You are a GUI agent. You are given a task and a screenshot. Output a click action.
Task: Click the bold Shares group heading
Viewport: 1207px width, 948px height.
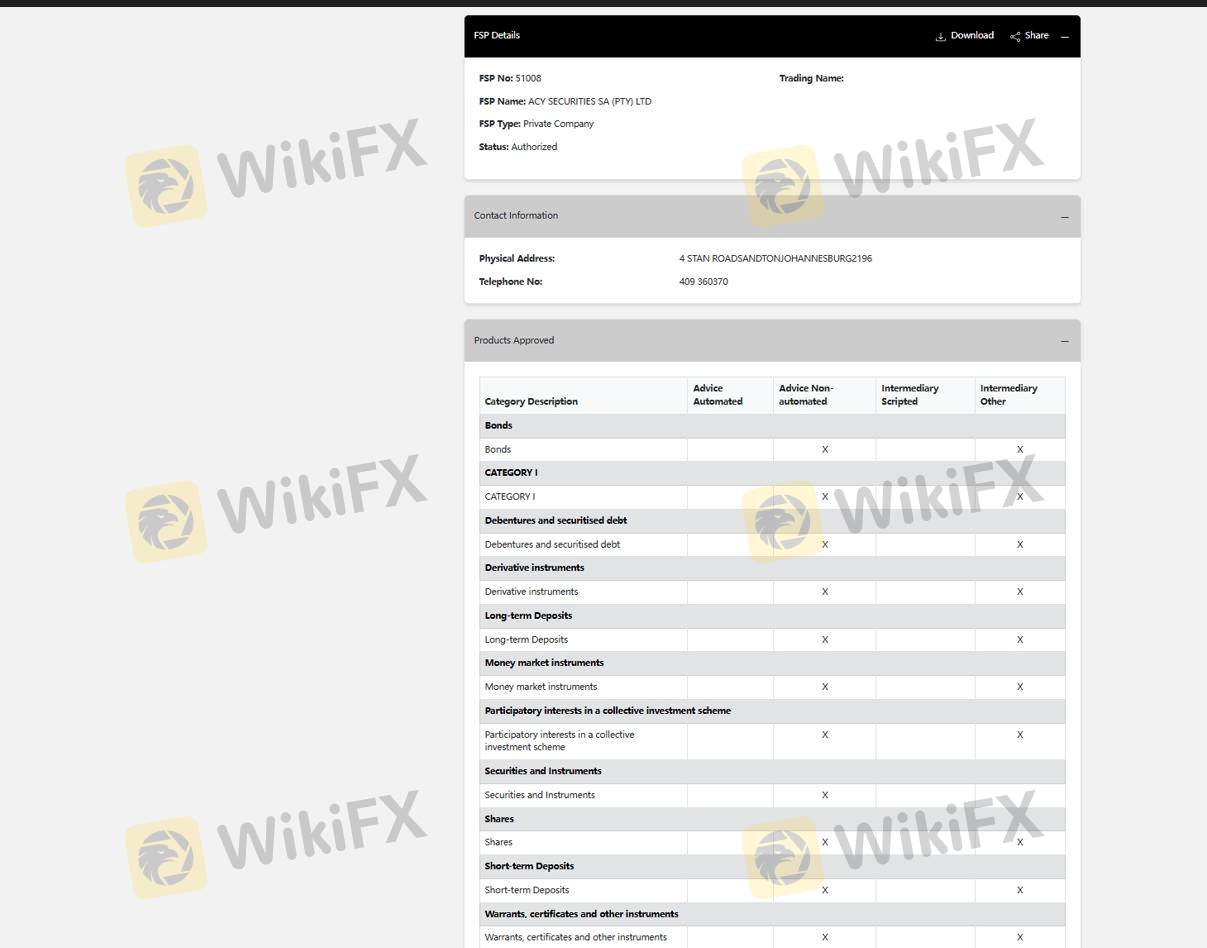coord(499,819)
